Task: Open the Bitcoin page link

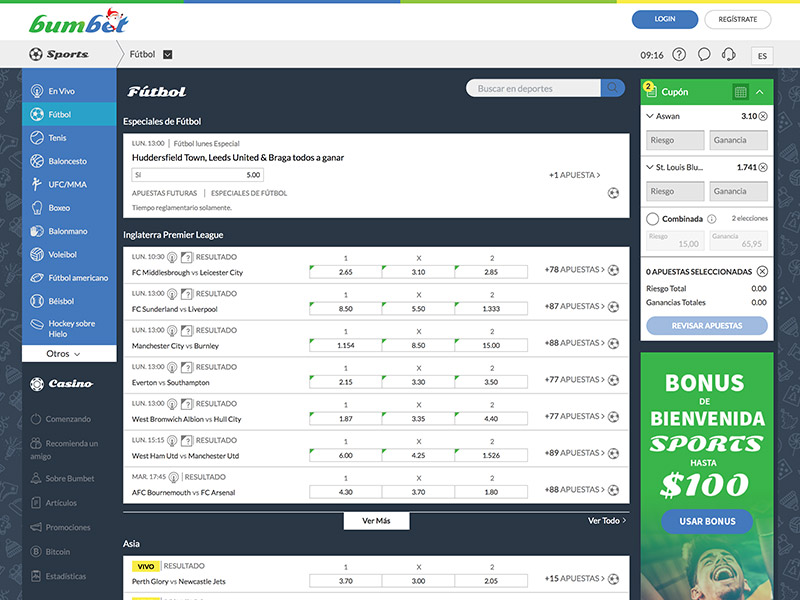Action: (x=50, y=552)
